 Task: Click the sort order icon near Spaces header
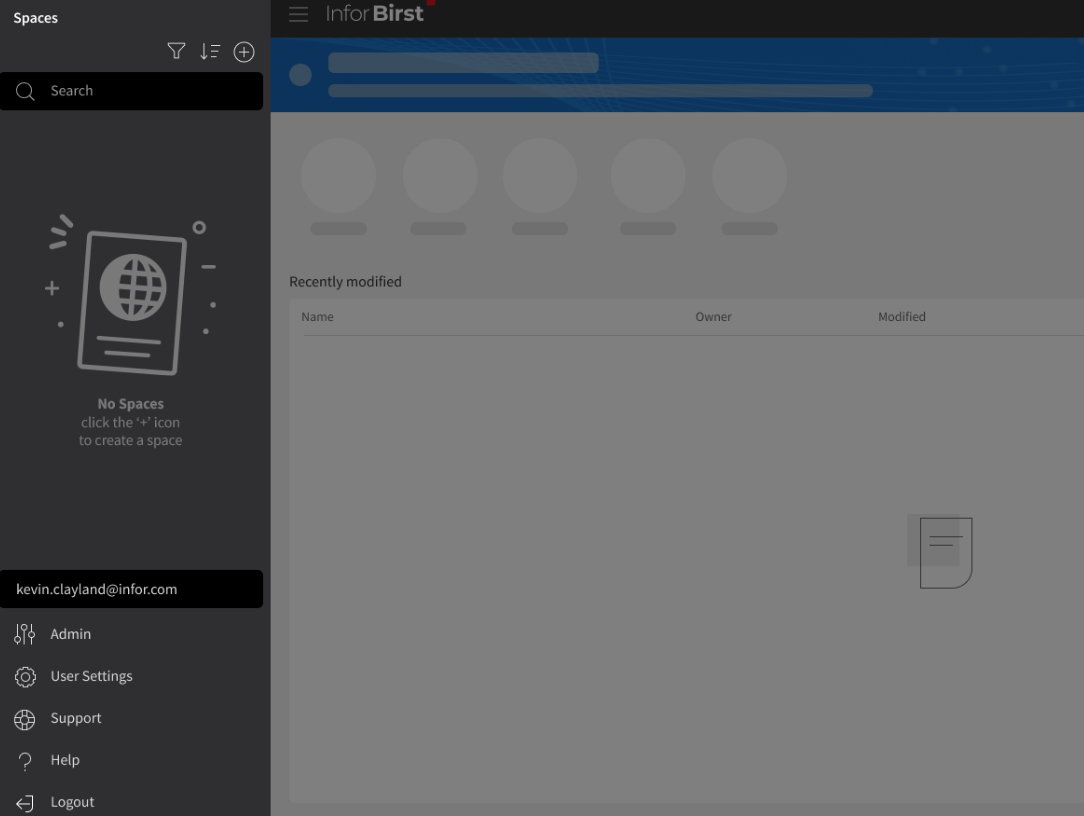coord(210,51)
